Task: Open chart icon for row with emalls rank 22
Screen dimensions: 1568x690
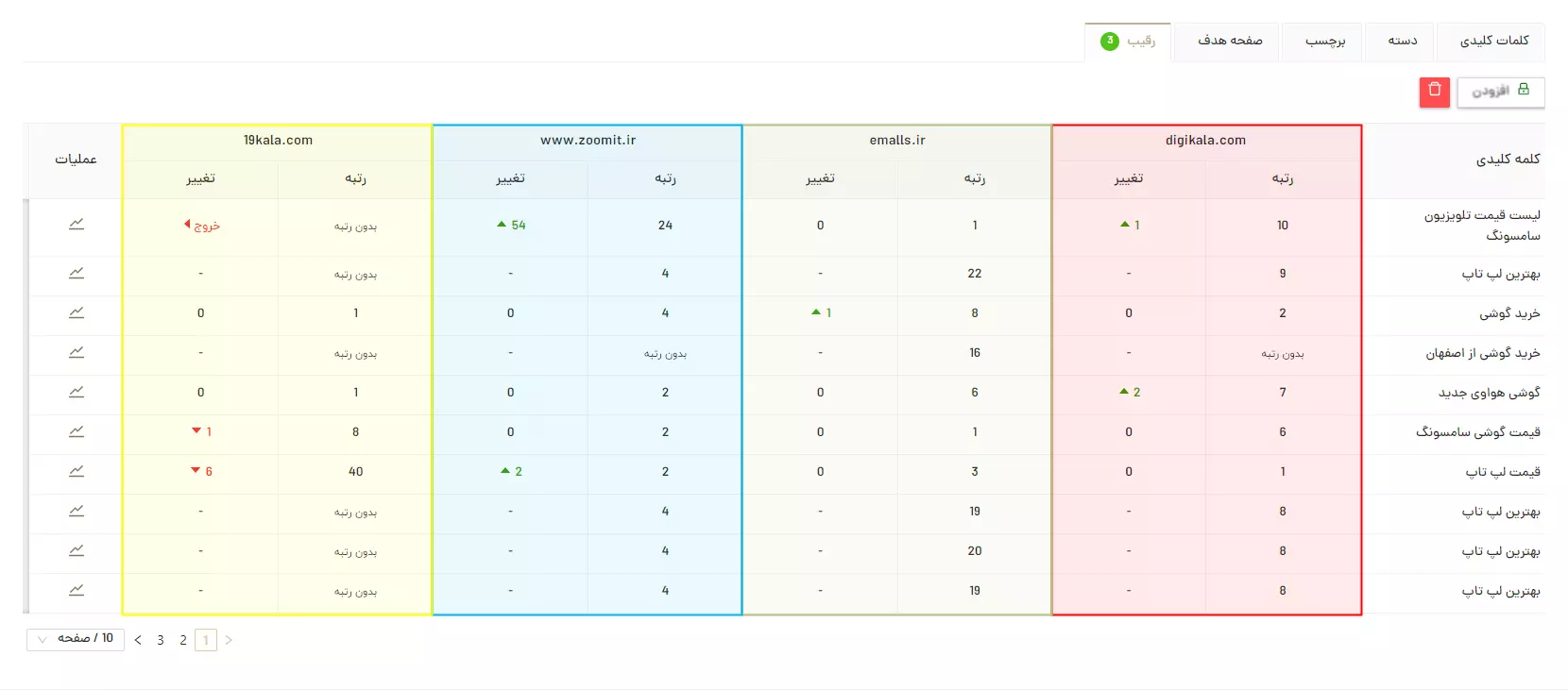Action: point(77,273)
